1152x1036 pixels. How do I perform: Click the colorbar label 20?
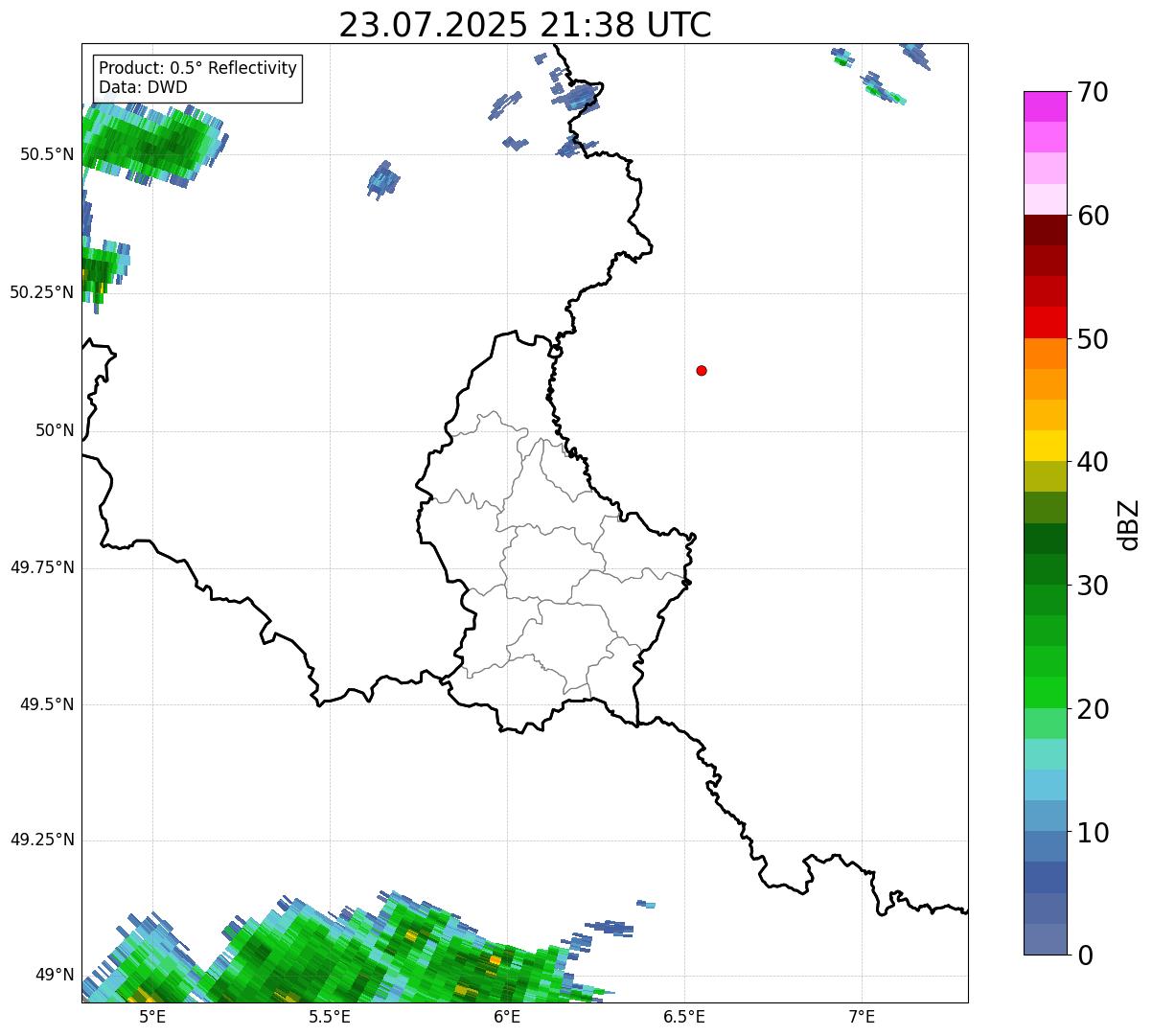click(x=1094, y=709)
